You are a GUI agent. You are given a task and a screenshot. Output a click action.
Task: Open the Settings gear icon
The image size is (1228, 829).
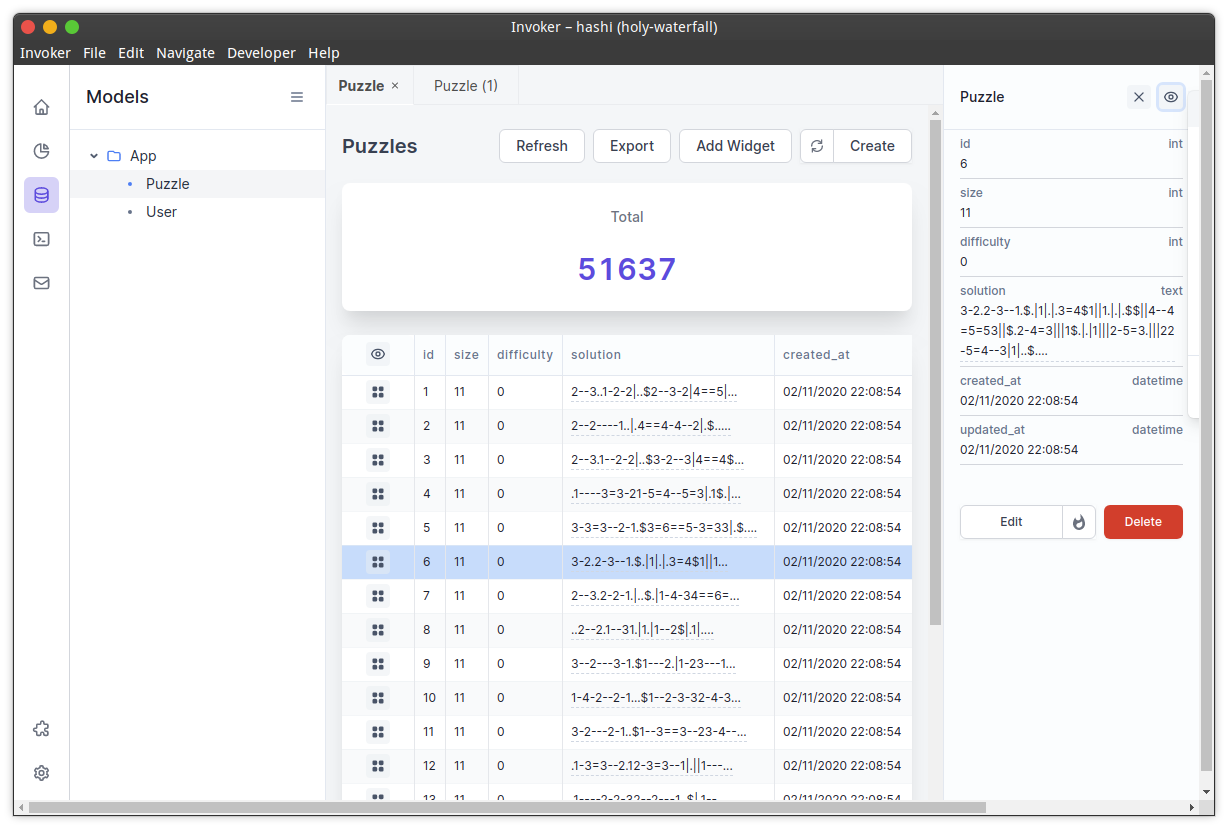41,772
